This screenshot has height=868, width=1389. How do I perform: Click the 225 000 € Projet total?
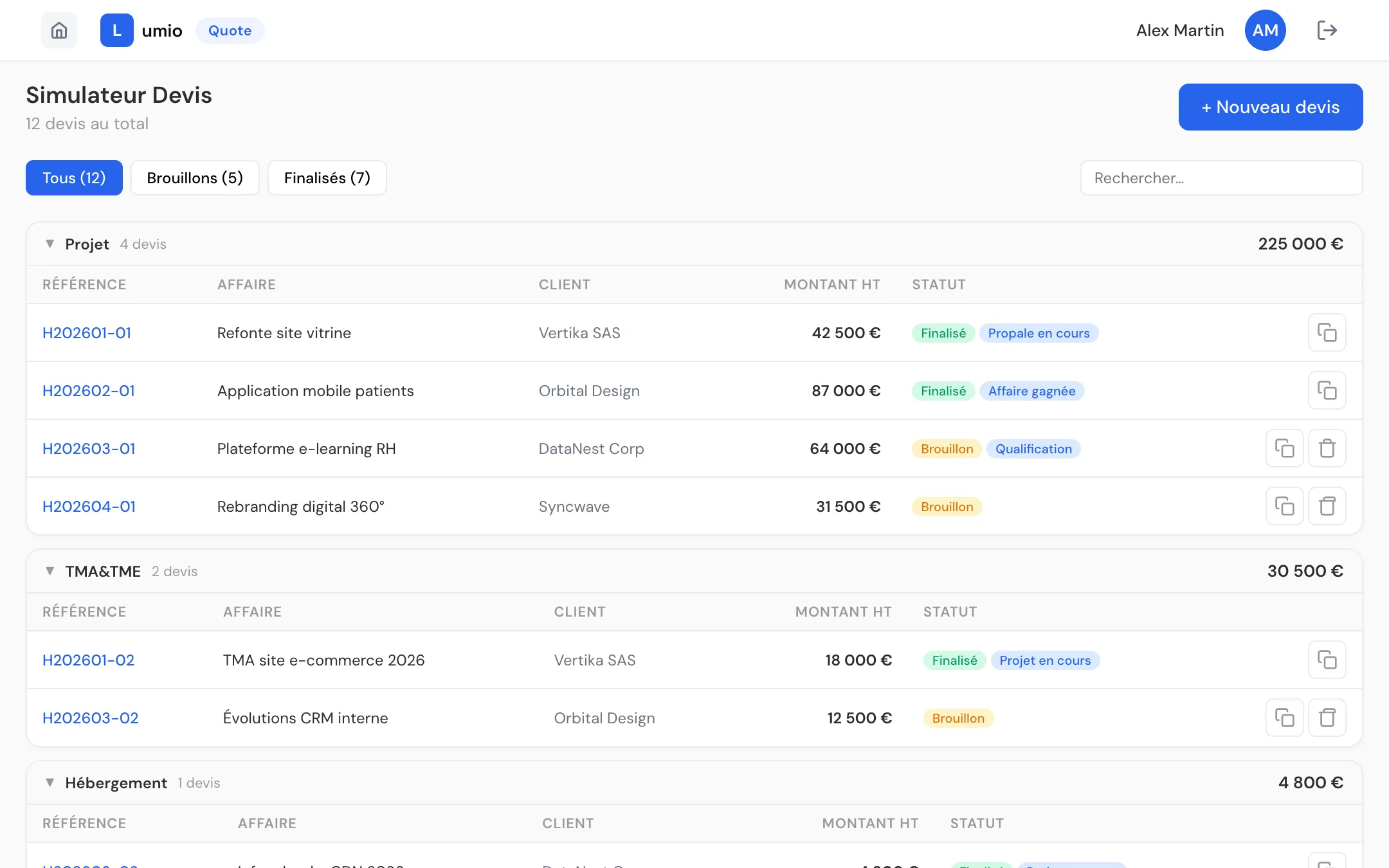1300,244
